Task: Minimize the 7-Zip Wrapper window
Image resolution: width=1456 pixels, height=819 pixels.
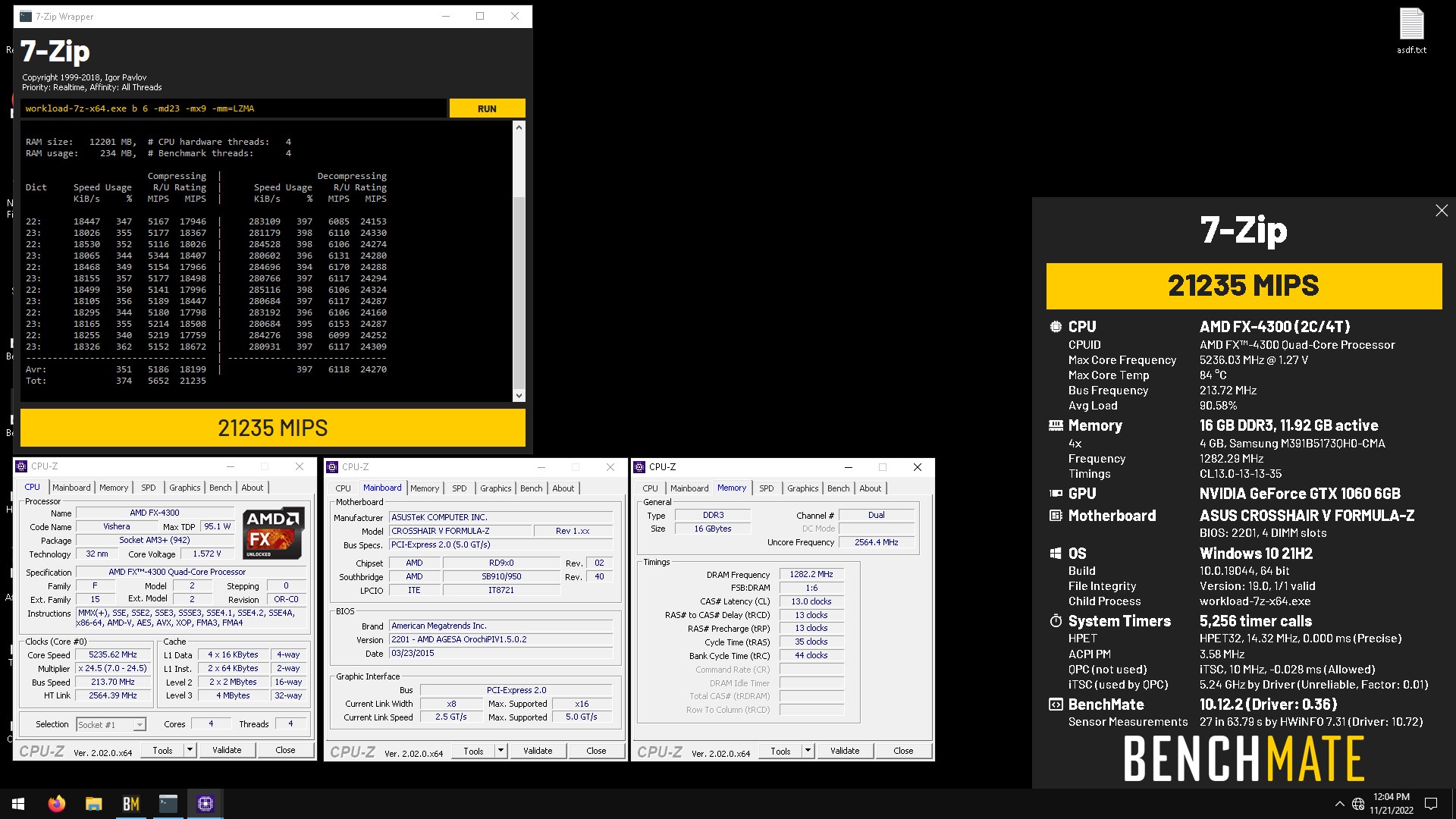Action: (x=446, y=16)
